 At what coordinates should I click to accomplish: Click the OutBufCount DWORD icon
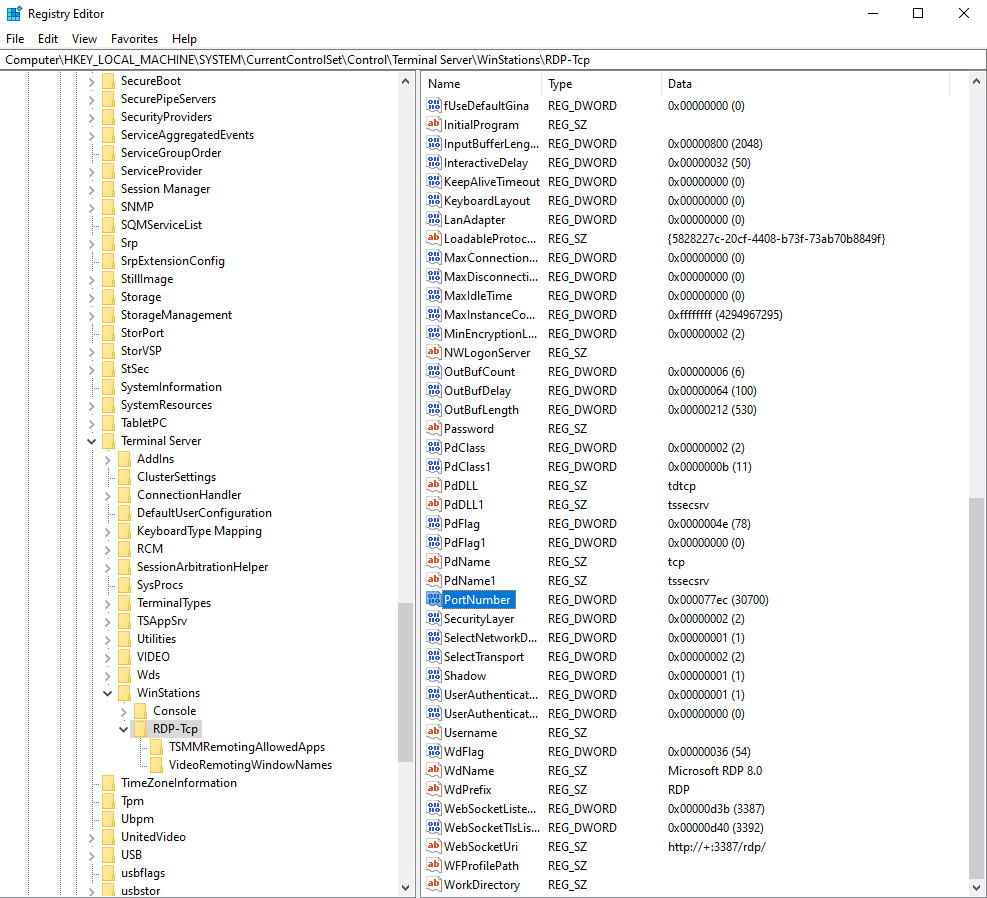(x=433, y=372)
